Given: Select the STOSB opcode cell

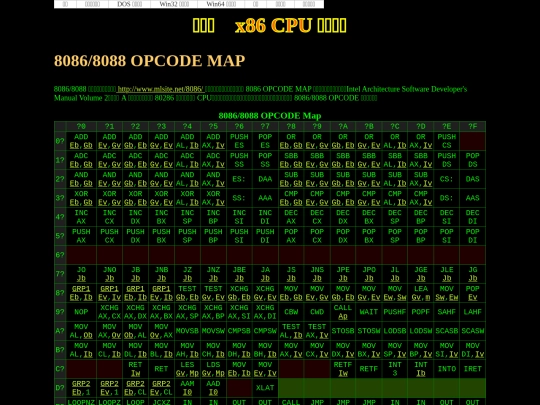Looking at the screenshot, I should (x=343, y=331).
